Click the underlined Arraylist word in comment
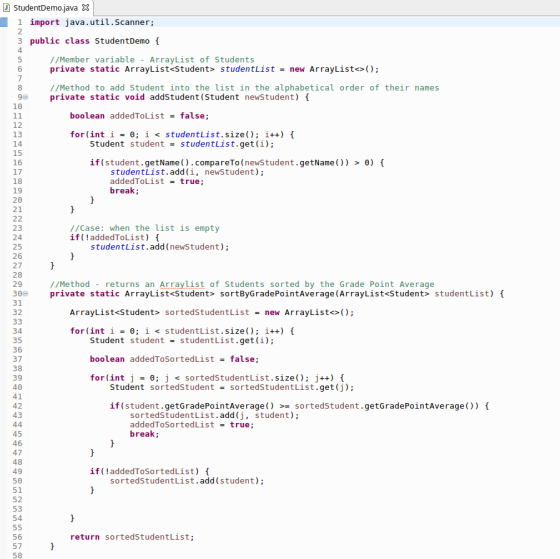The image size is (560, 559). coord(182,284)
